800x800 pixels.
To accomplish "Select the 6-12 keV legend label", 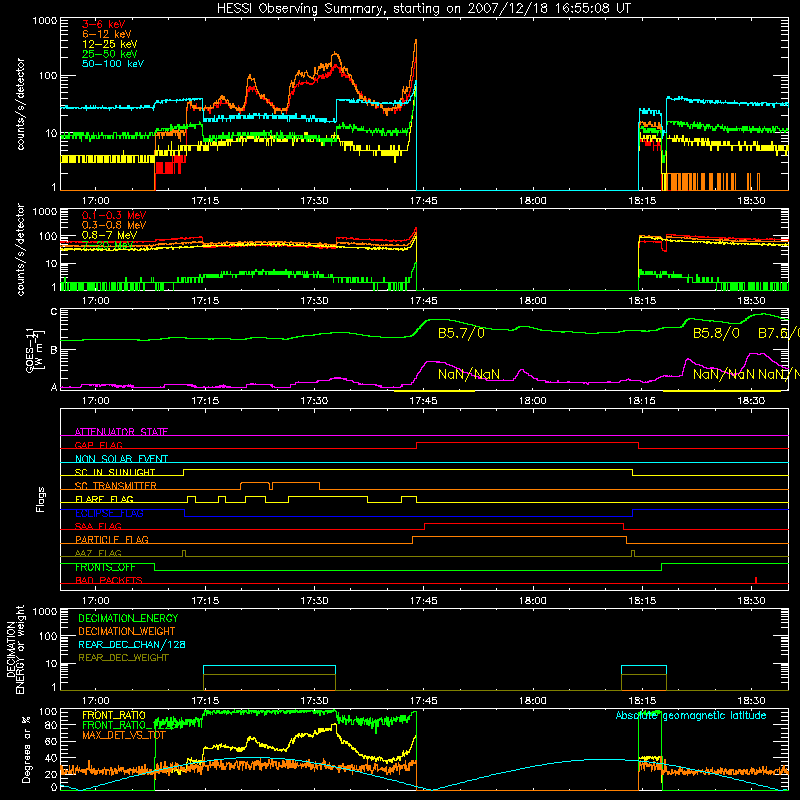I will (x=107, y=34).
